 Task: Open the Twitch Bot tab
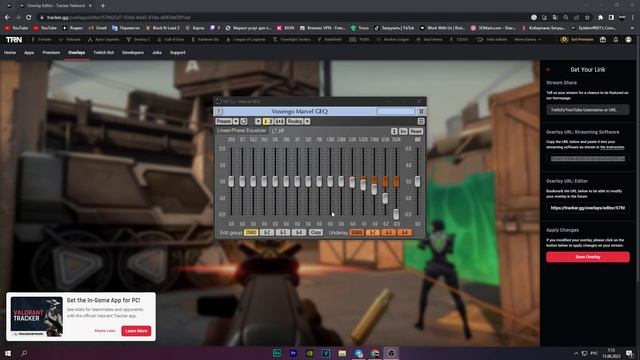[104, 53]
